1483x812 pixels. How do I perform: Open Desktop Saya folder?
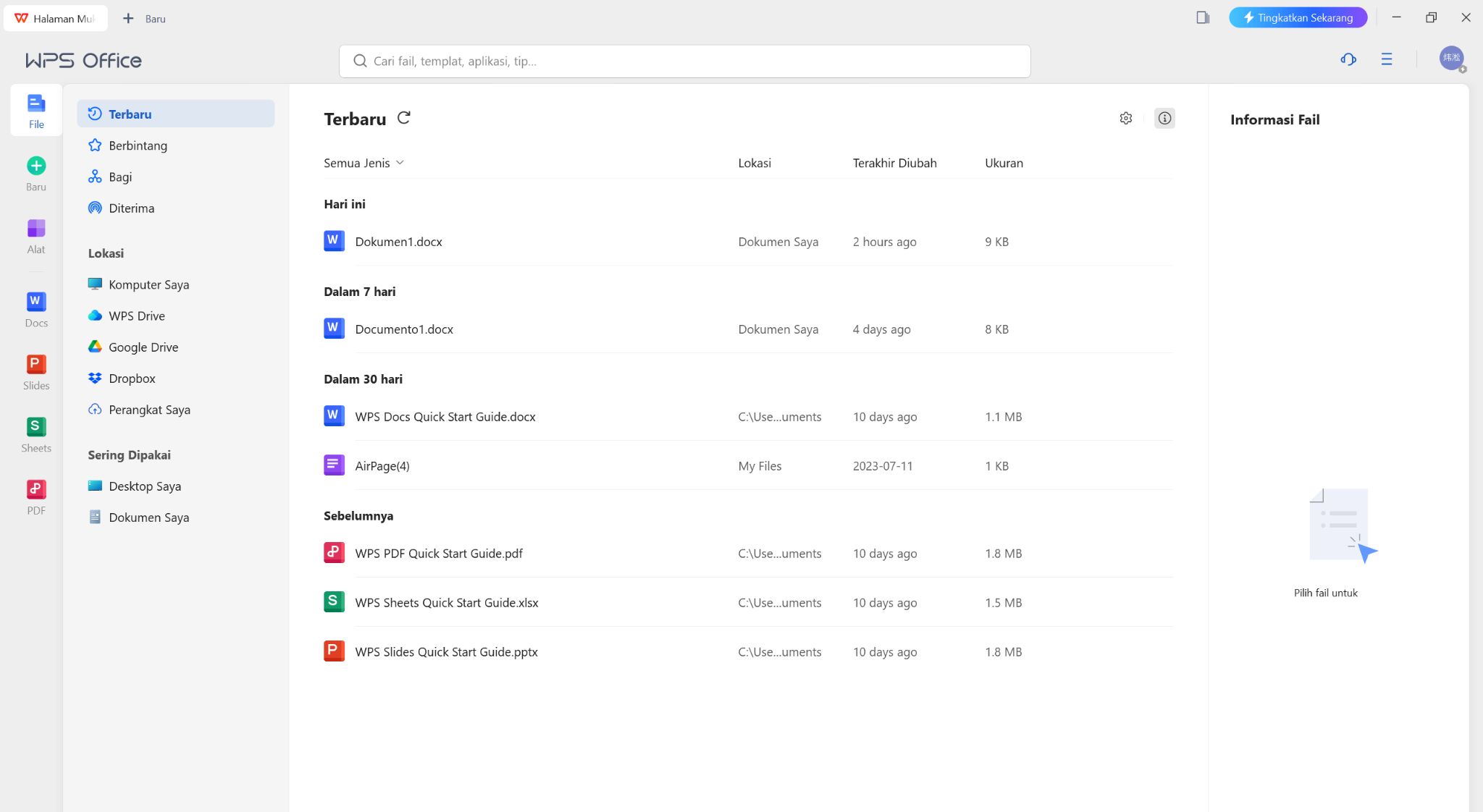[x=176, y=486]
